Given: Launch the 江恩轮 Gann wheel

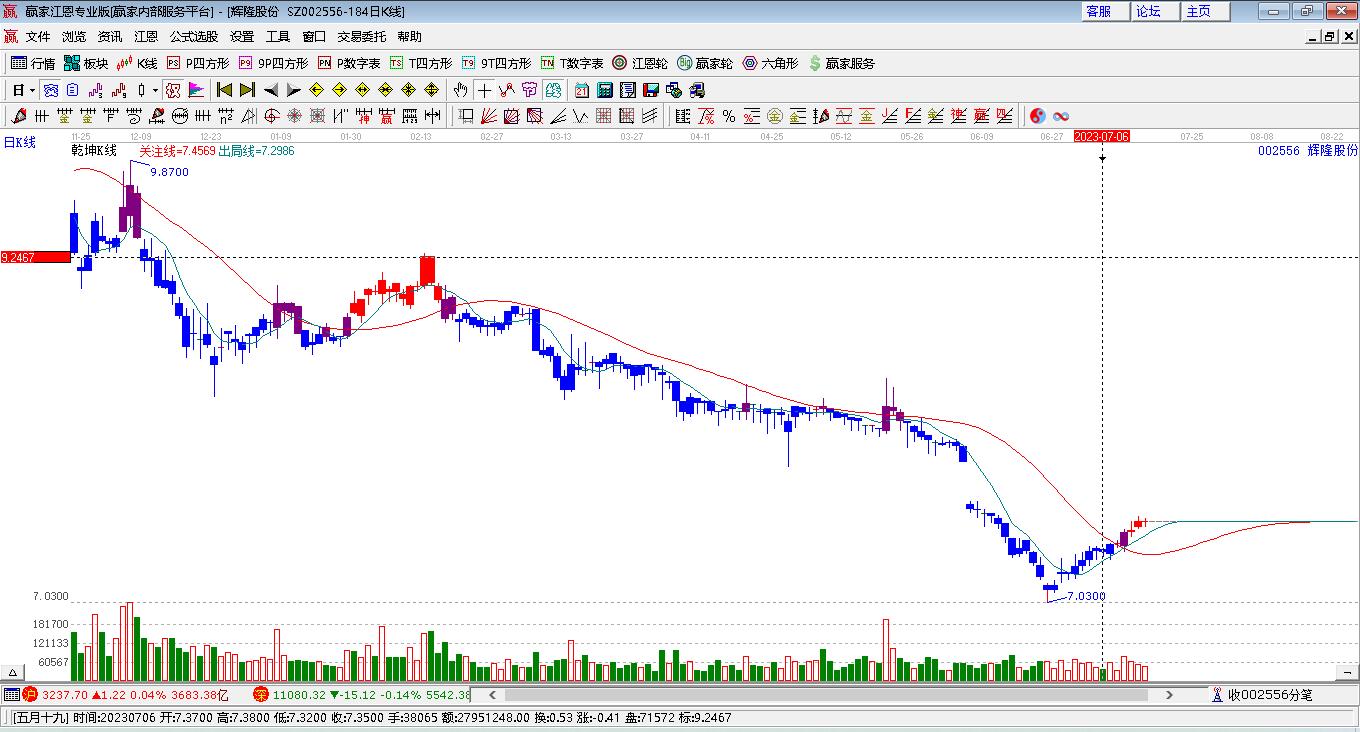Looking at the screenshot, I should [640, 63].
